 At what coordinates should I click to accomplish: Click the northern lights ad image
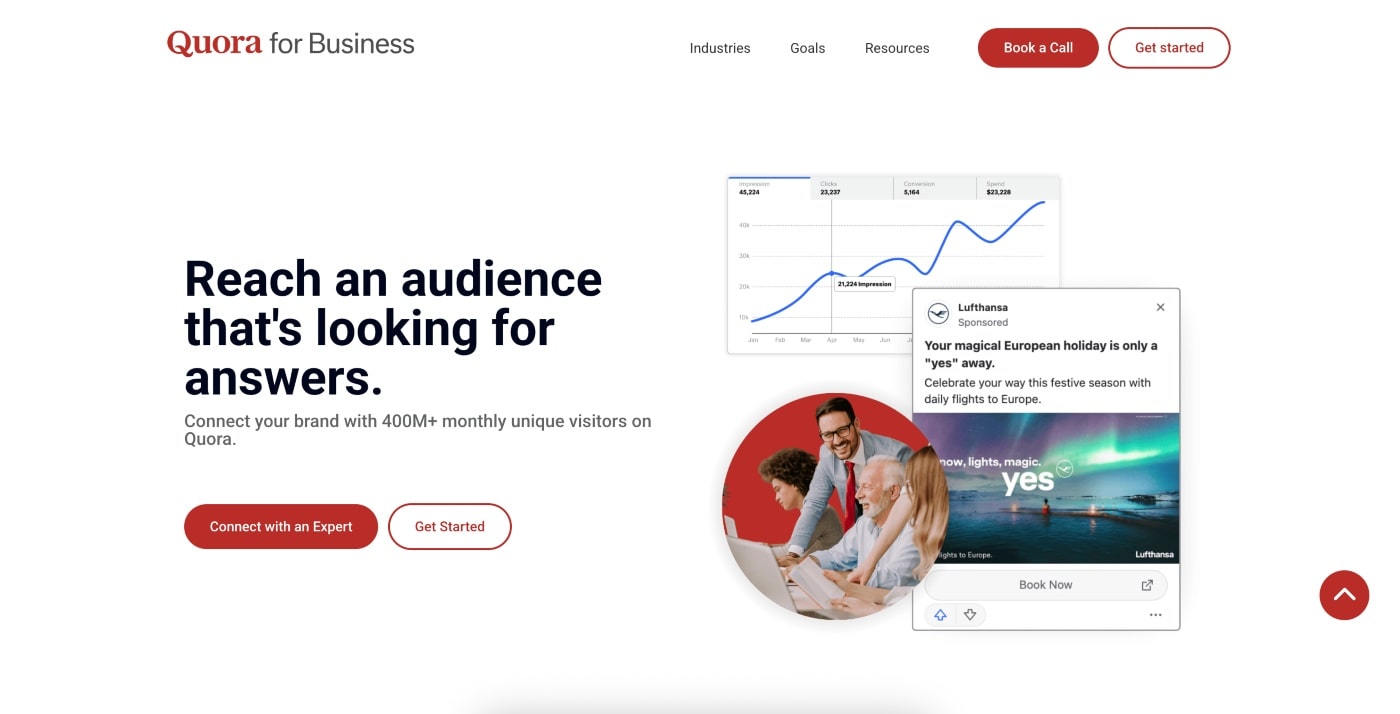[1046, 489]
